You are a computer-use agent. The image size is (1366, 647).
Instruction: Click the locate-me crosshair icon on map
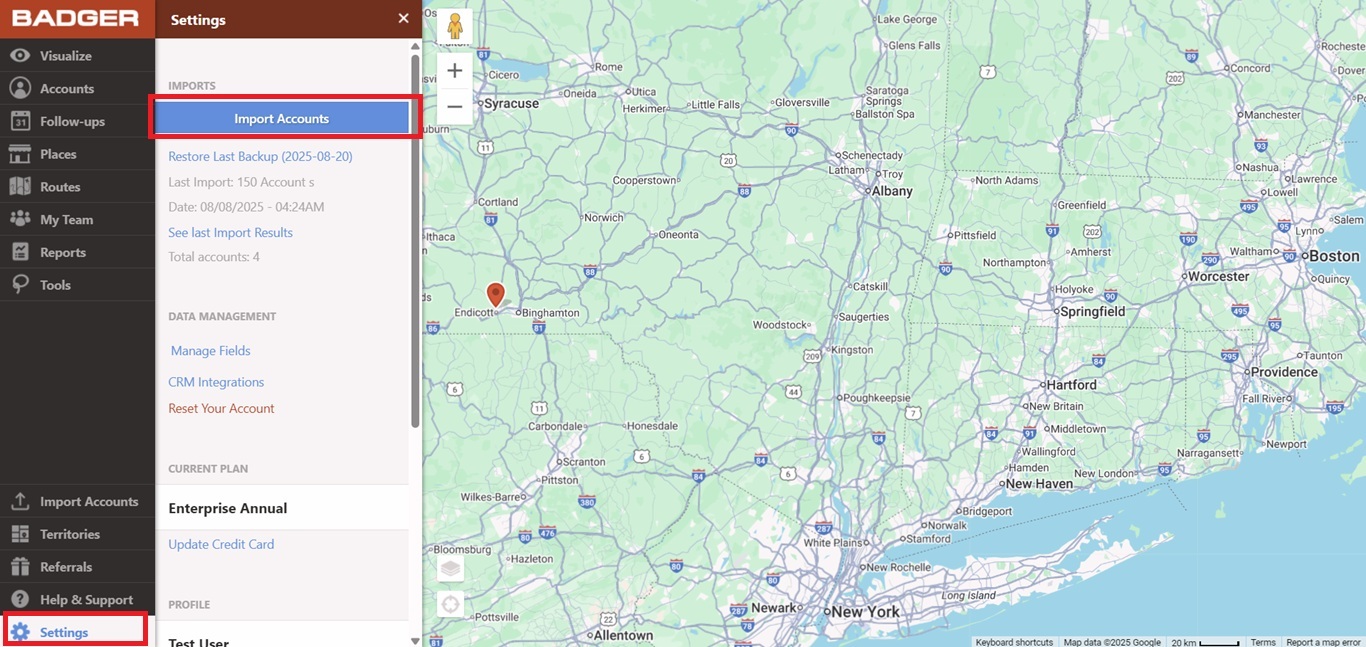point(451,604)
